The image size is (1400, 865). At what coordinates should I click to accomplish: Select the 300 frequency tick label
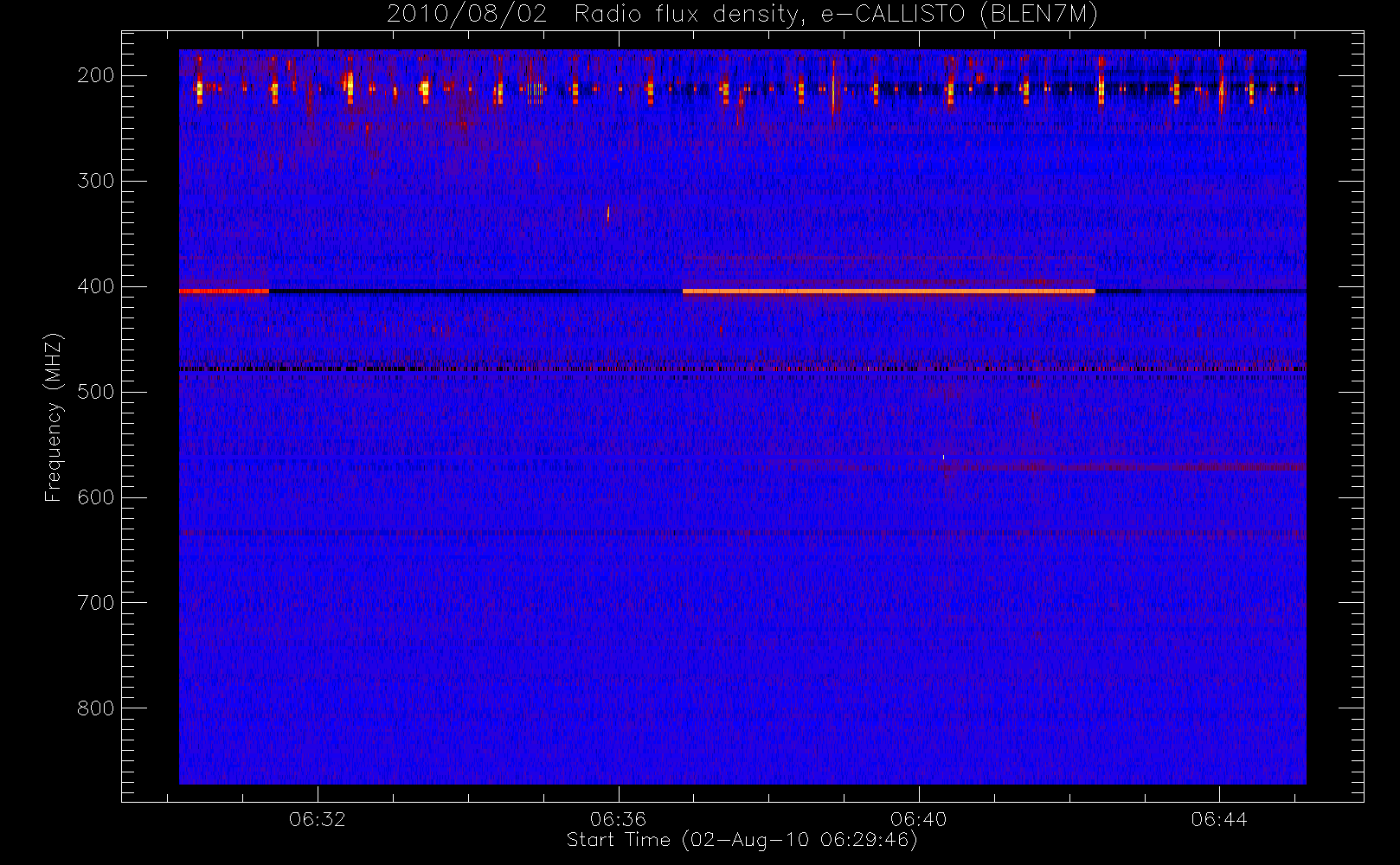pos(96,181)
